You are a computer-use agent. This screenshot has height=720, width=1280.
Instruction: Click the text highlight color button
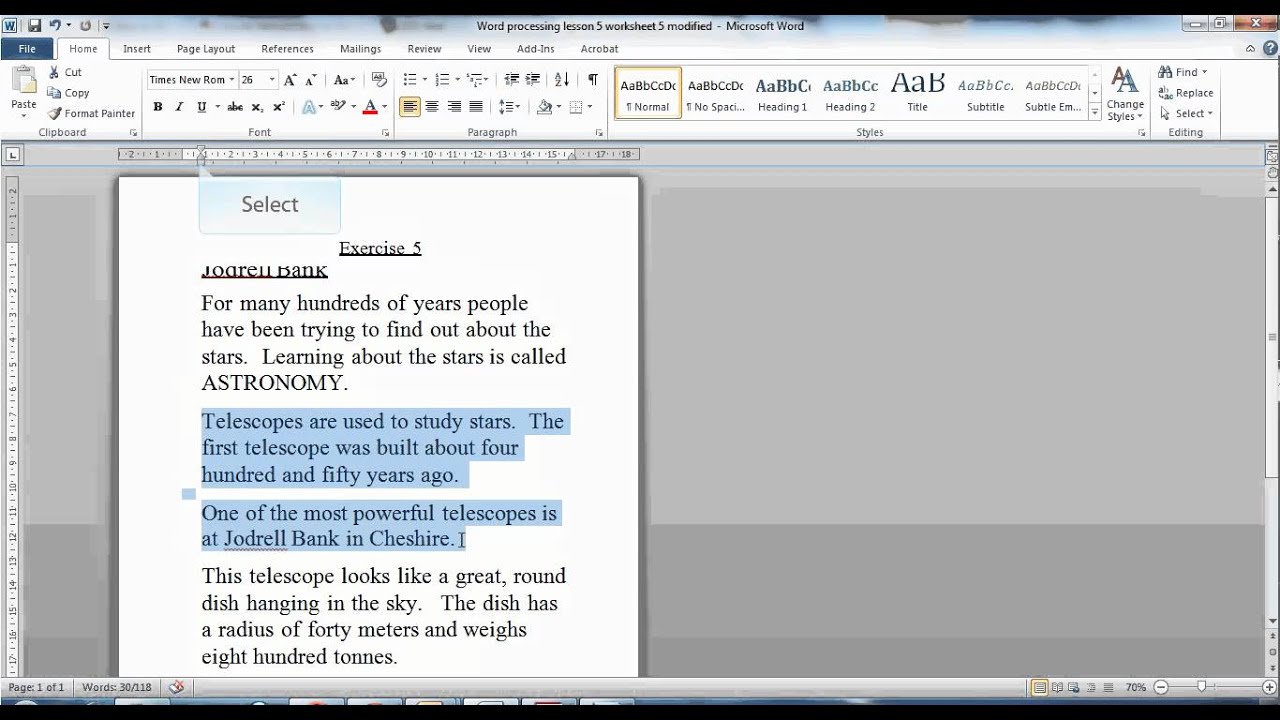[x=338, y=107]
